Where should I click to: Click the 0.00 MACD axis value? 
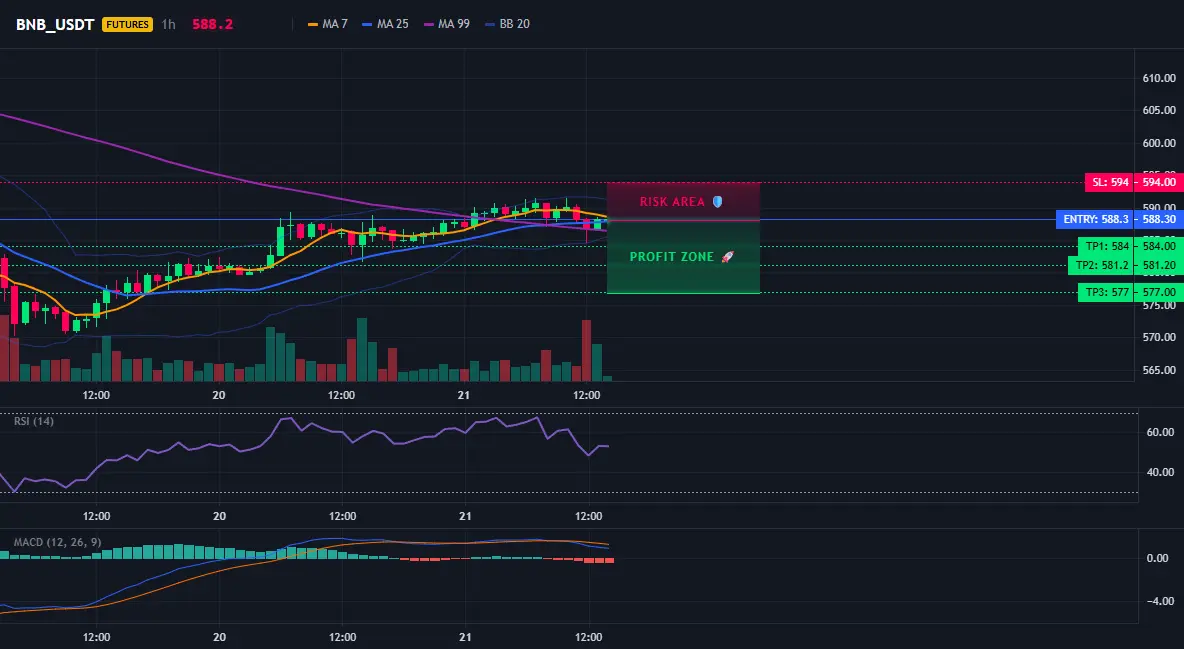(1158, 558)
